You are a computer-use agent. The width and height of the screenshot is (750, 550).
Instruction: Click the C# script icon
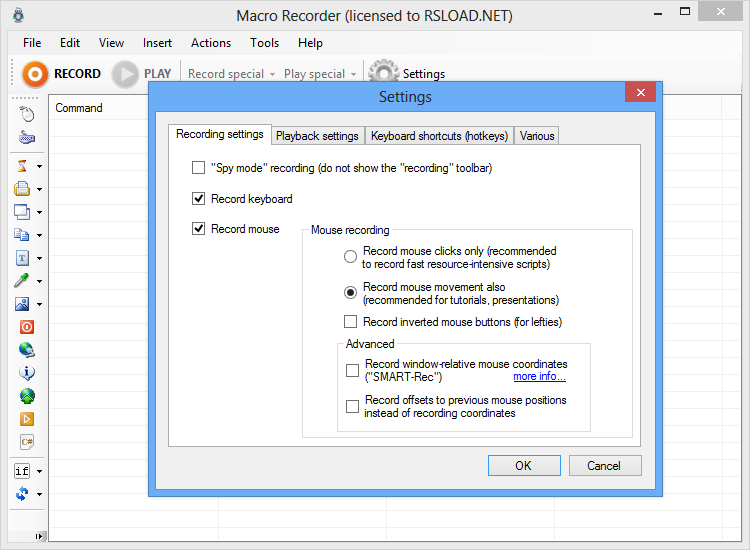(x=27, y=442)
